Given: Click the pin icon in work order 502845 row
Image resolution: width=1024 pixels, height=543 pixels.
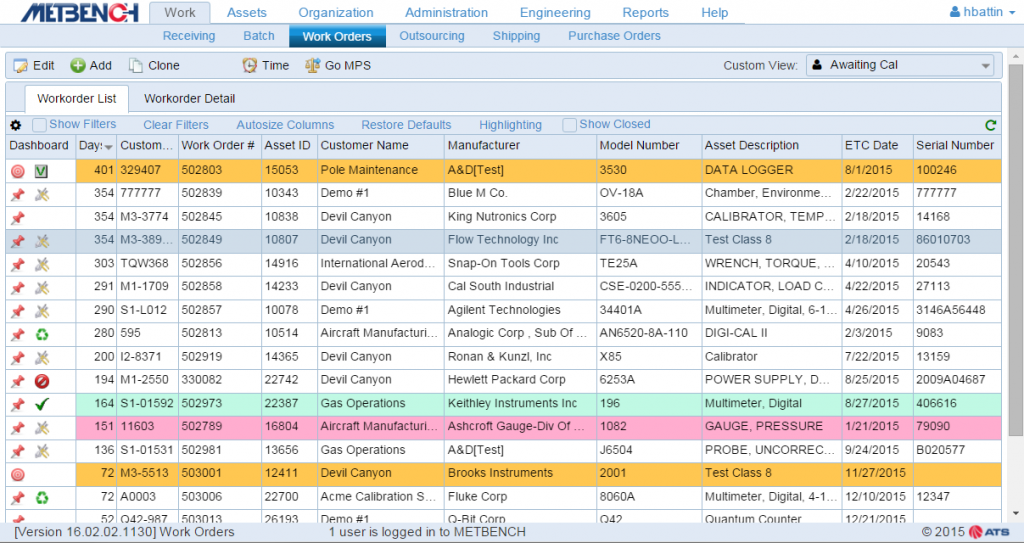Looking at the screenshot, I should pyautogui.click(x=18, y=218).
